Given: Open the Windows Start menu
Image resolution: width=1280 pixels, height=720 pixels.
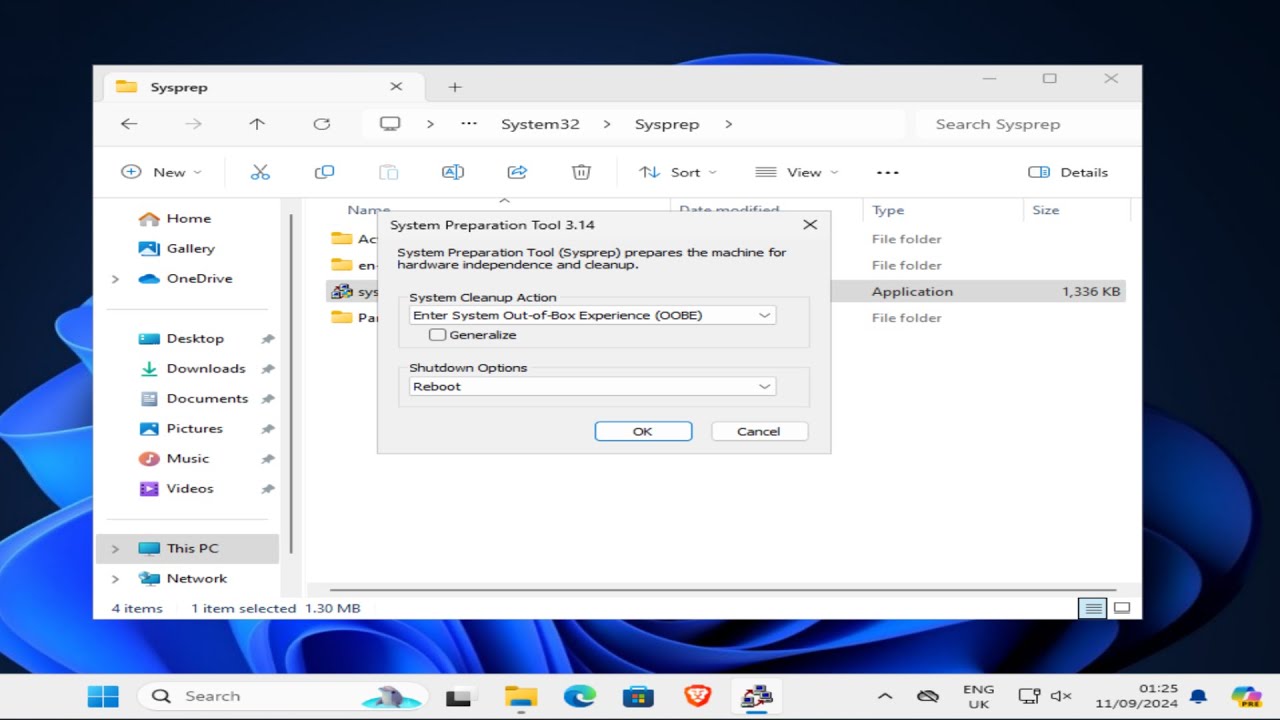Looking at the screenshot, I should pyautogui.click(x=103, y=696).
